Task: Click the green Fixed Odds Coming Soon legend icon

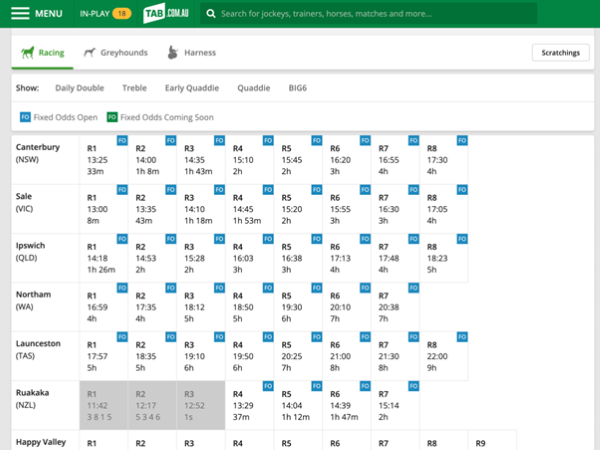Action: tap(112, 117)
